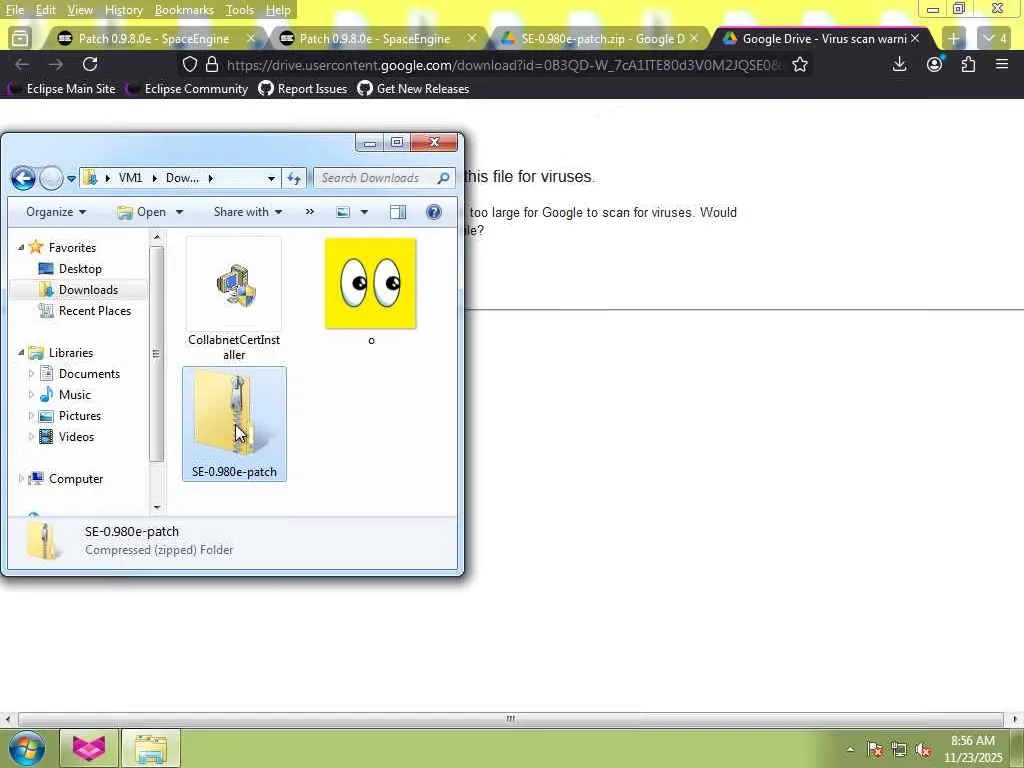Open Get New Releases bookmark
This screenshot has height=768, width=1024.
[413, 88]
